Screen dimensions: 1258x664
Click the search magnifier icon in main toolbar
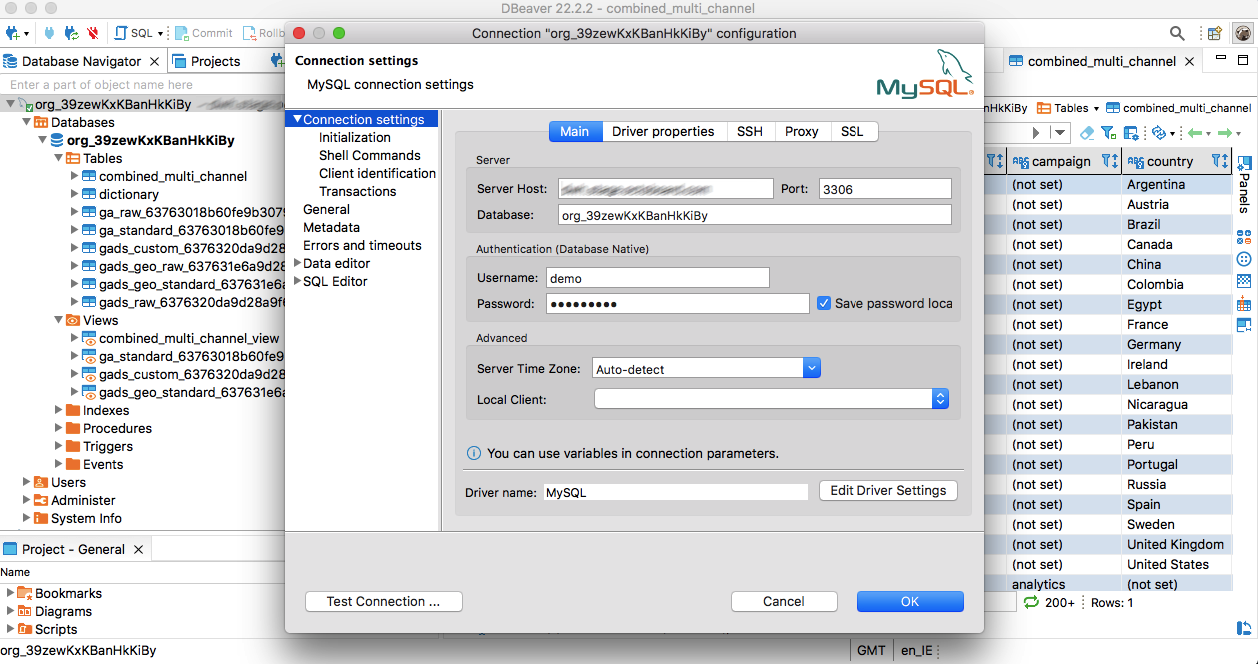pos(1178,33)
